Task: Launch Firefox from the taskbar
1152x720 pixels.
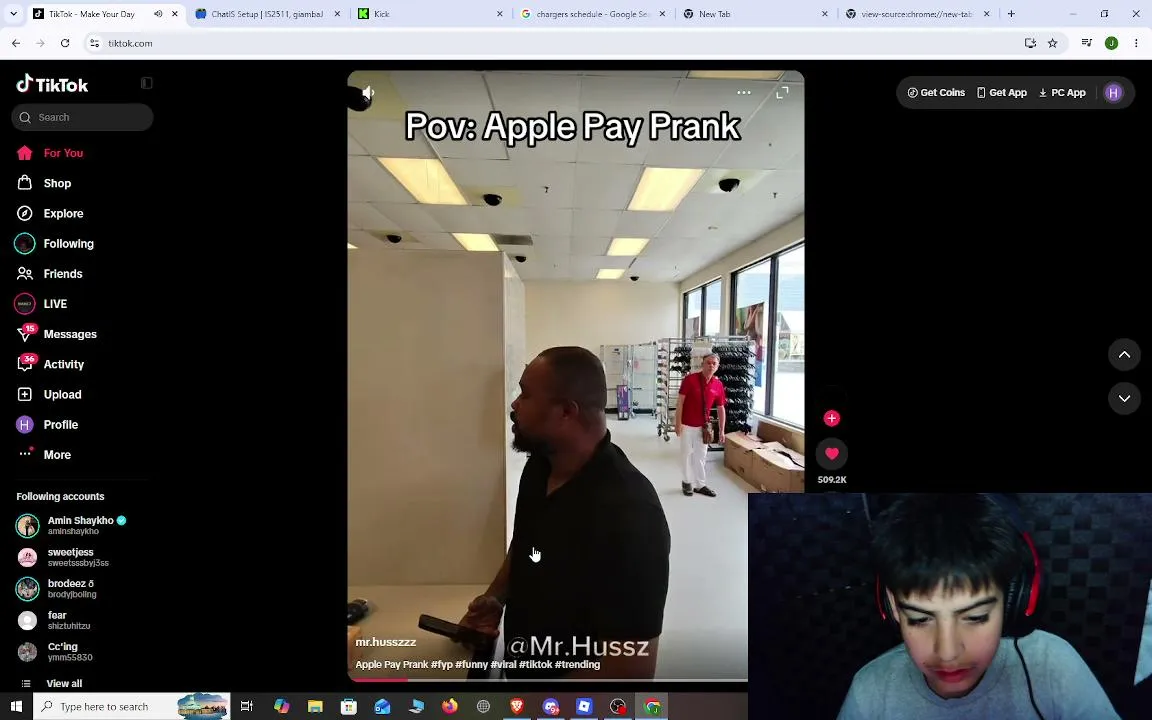Action: coord(450,707)
